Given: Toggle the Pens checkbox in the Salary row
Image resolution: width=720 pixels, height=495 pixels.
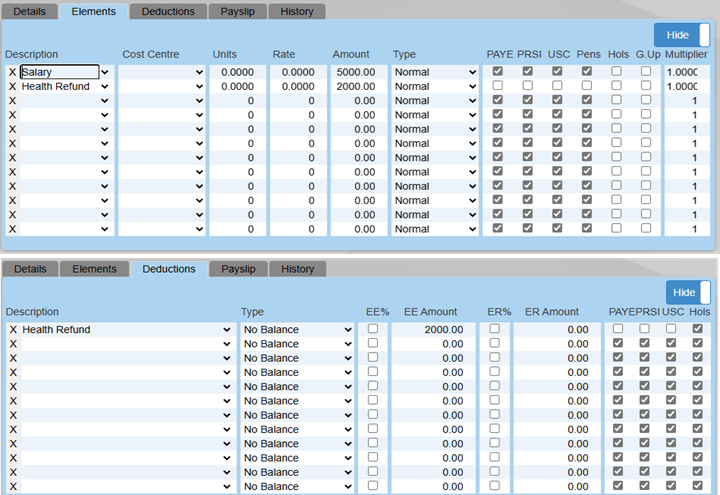Looking at the screenshot, I should (x=587, y=72).
